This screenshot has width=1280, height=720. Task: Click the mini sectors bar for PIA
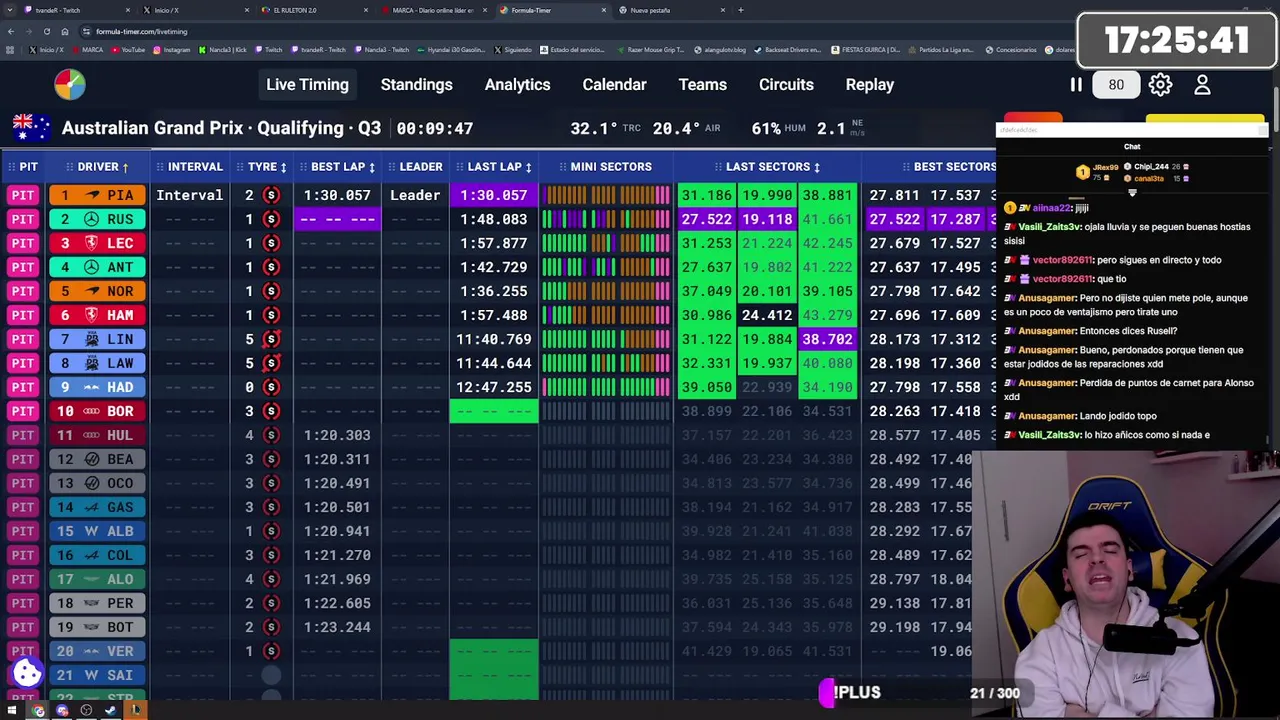point(606,195)
